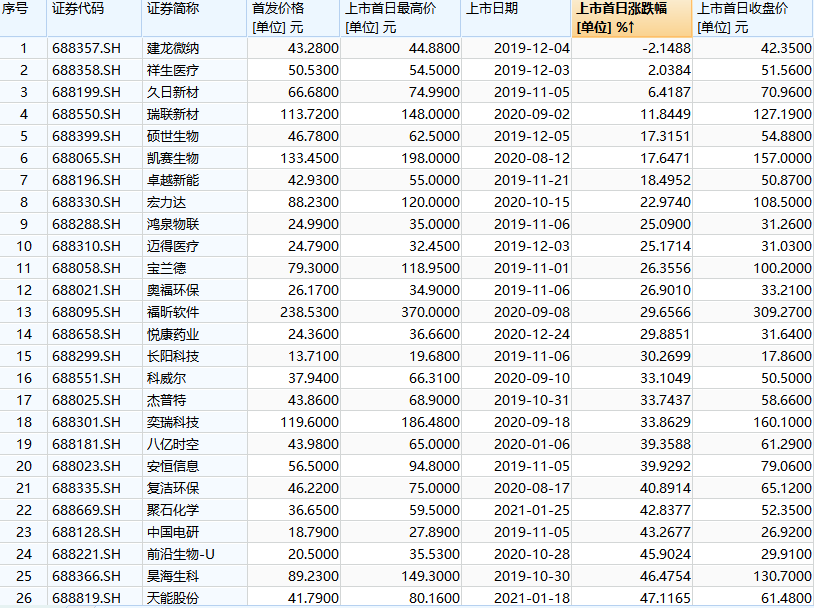Click the 上市日期 column header
This screenshot has height=608, width=814.
click(516, 18)
